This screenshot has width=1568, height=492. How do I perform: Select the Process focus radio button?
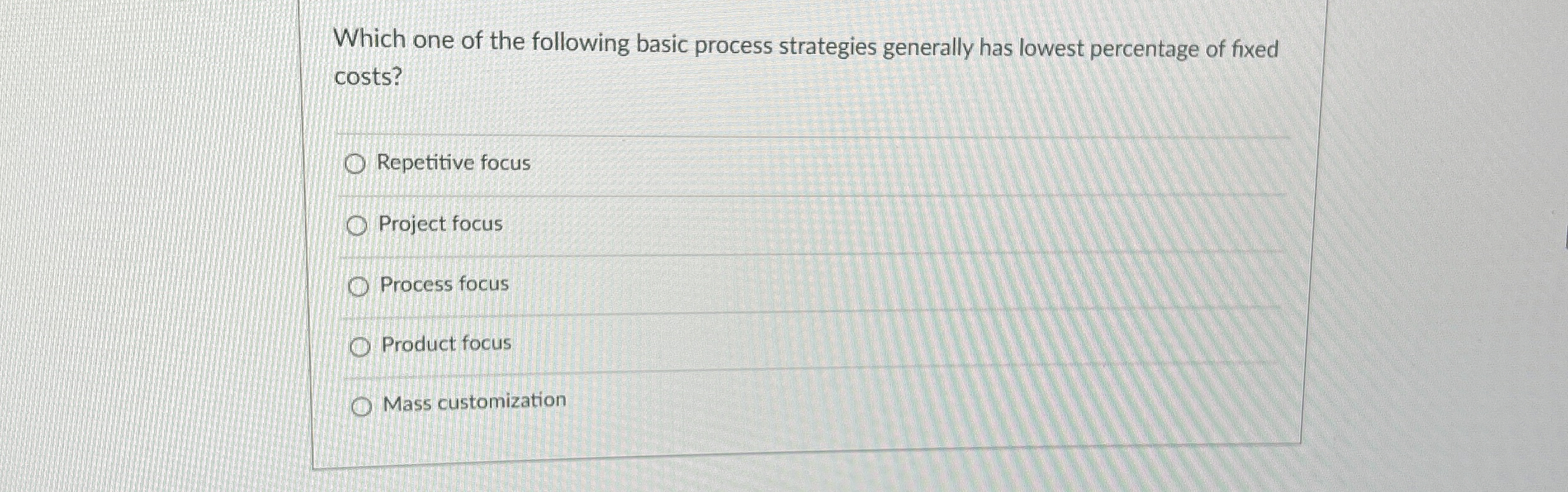point(358,285)
